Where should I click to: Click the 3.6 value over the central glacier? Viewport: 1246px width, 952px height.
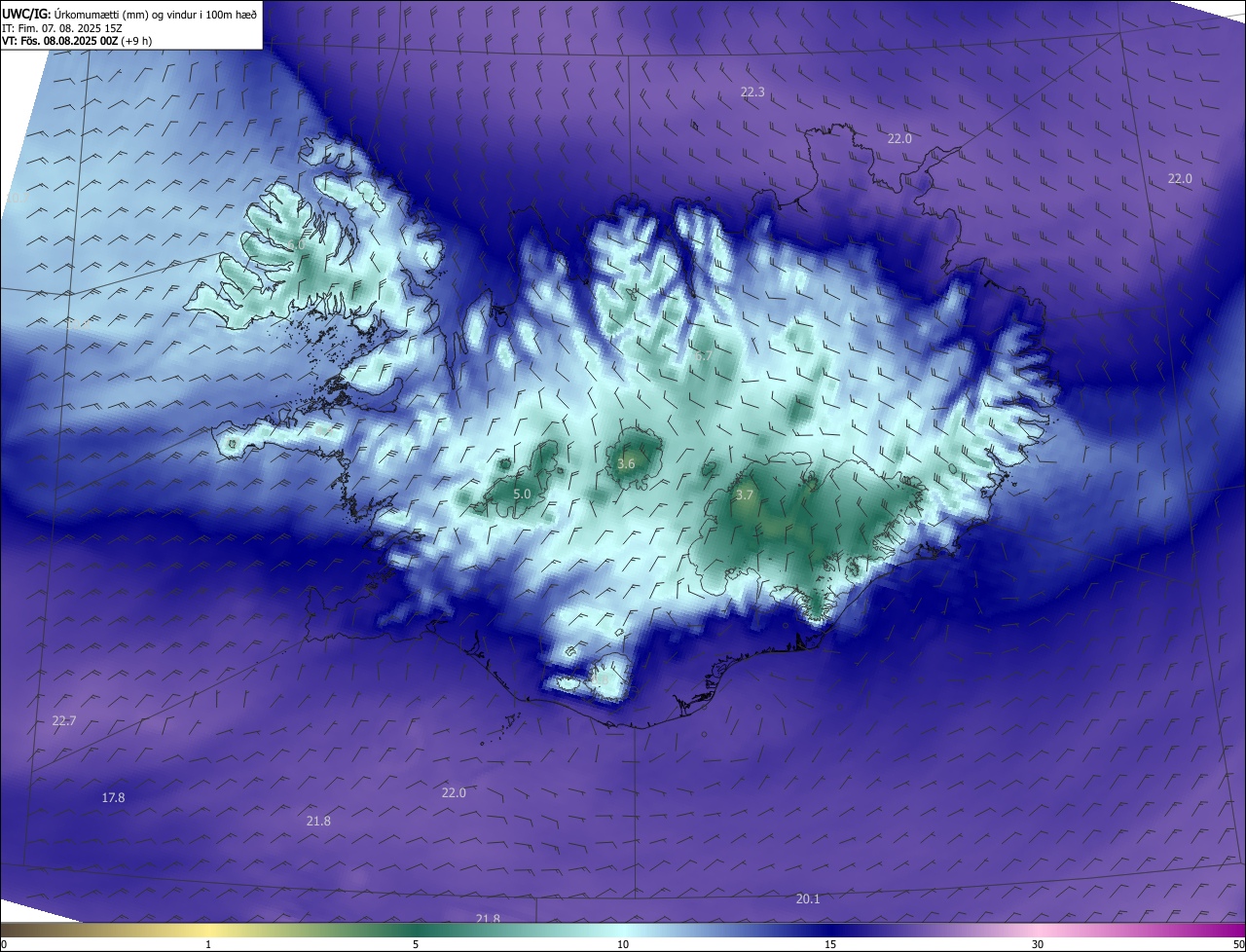(626, 464)
